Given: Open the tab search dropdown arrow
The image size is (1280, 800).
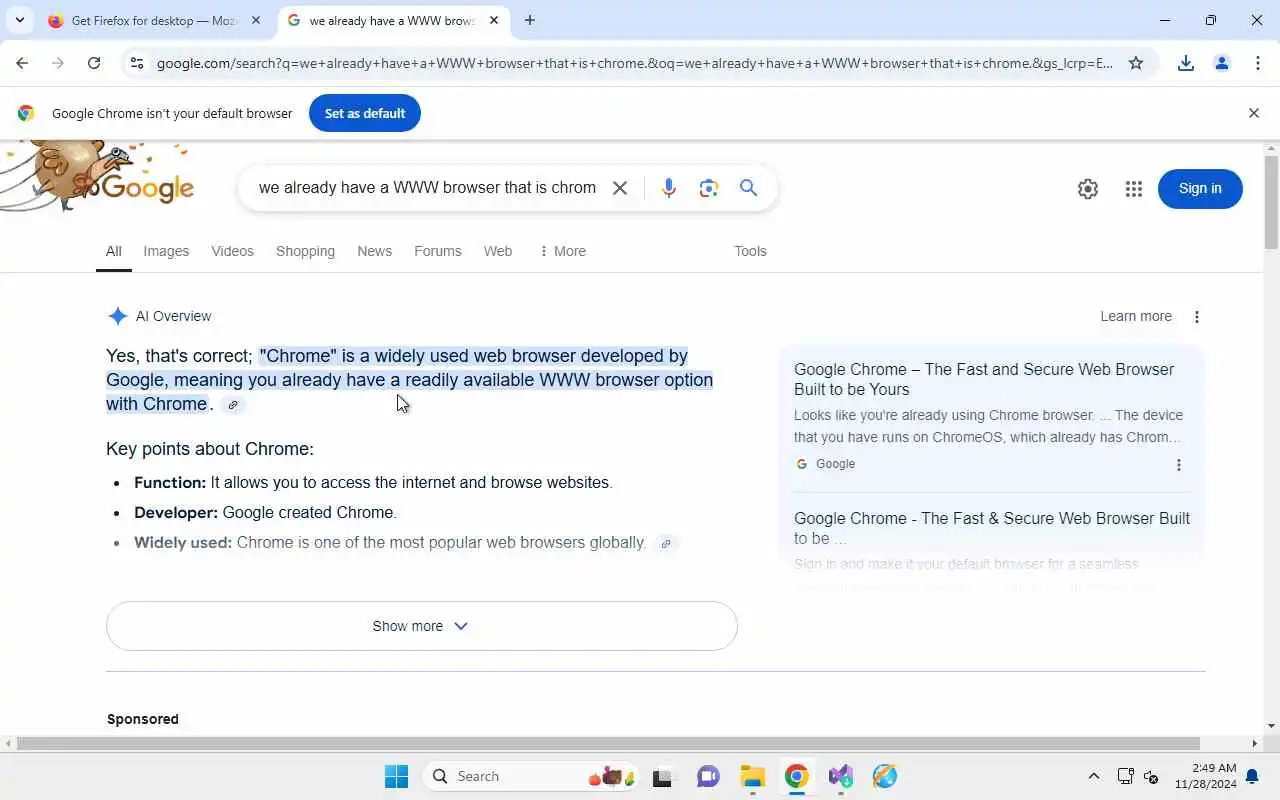Looking at the screenshot, I should [19, 20].
